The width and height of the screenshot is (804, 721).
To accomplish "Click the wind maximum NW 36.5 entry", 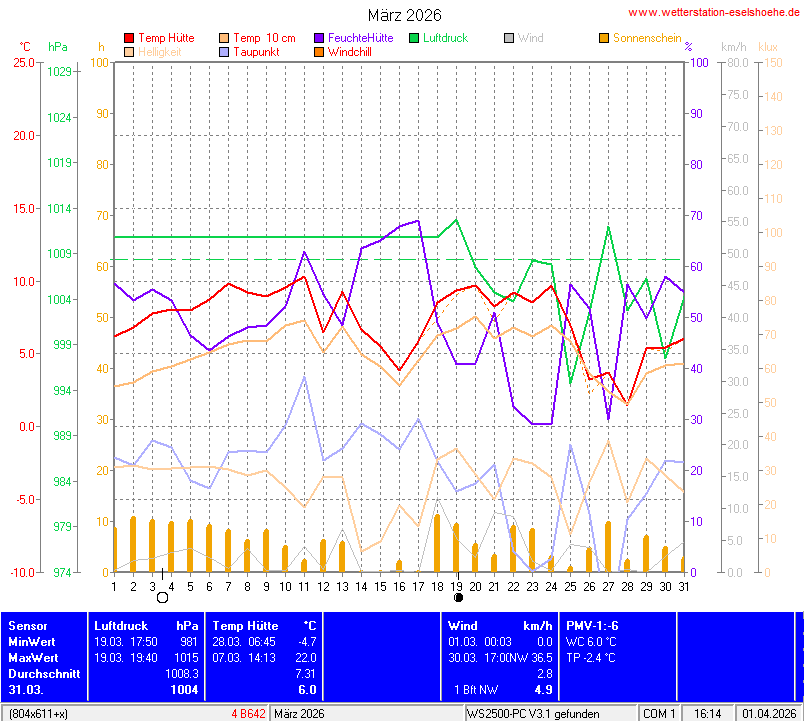I will (x=530, y=658).
